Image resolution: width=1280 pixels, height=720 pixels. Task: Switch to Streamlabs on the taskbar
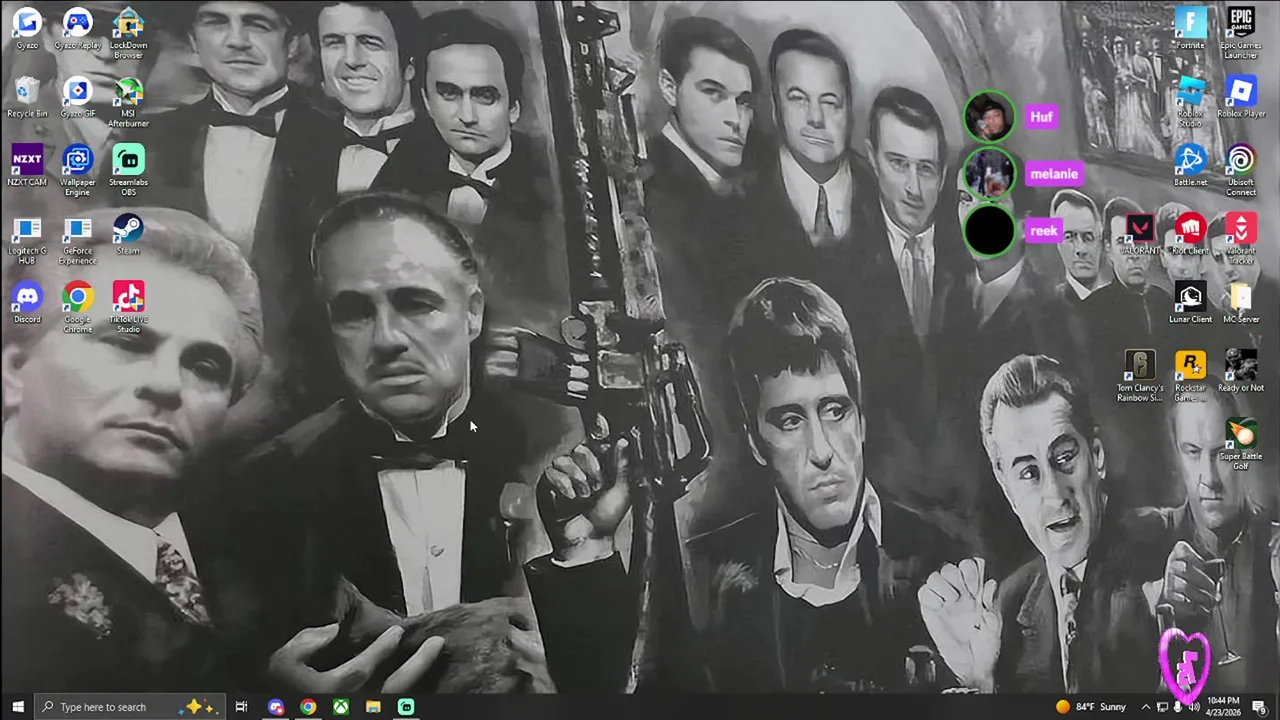coord(406,707)
